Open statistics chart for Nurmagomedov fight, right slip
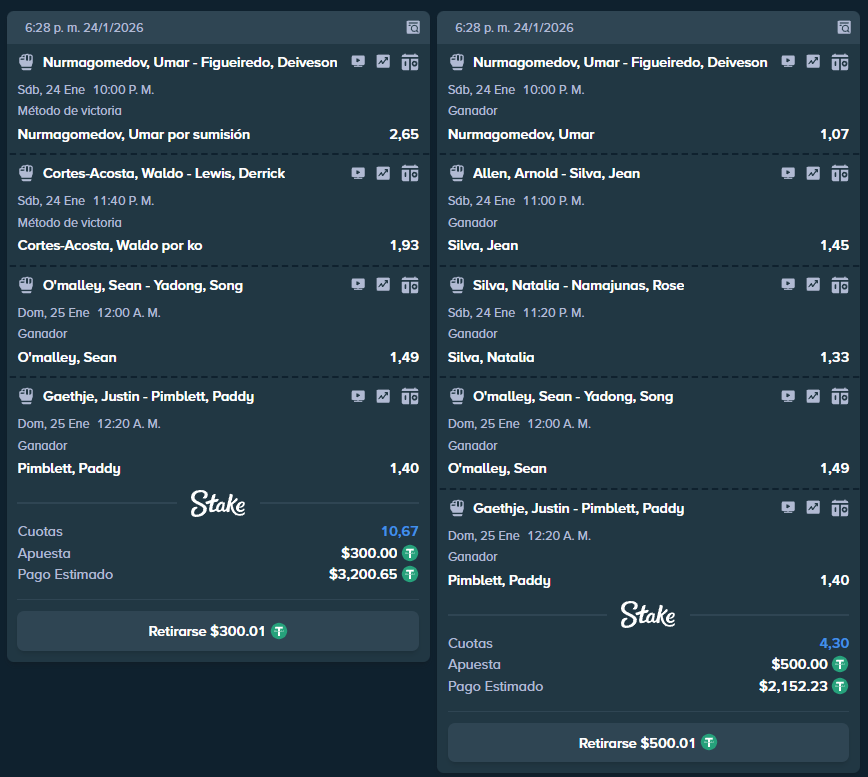Viewport: 868px width, 777px height. click(x=813, y=61)
